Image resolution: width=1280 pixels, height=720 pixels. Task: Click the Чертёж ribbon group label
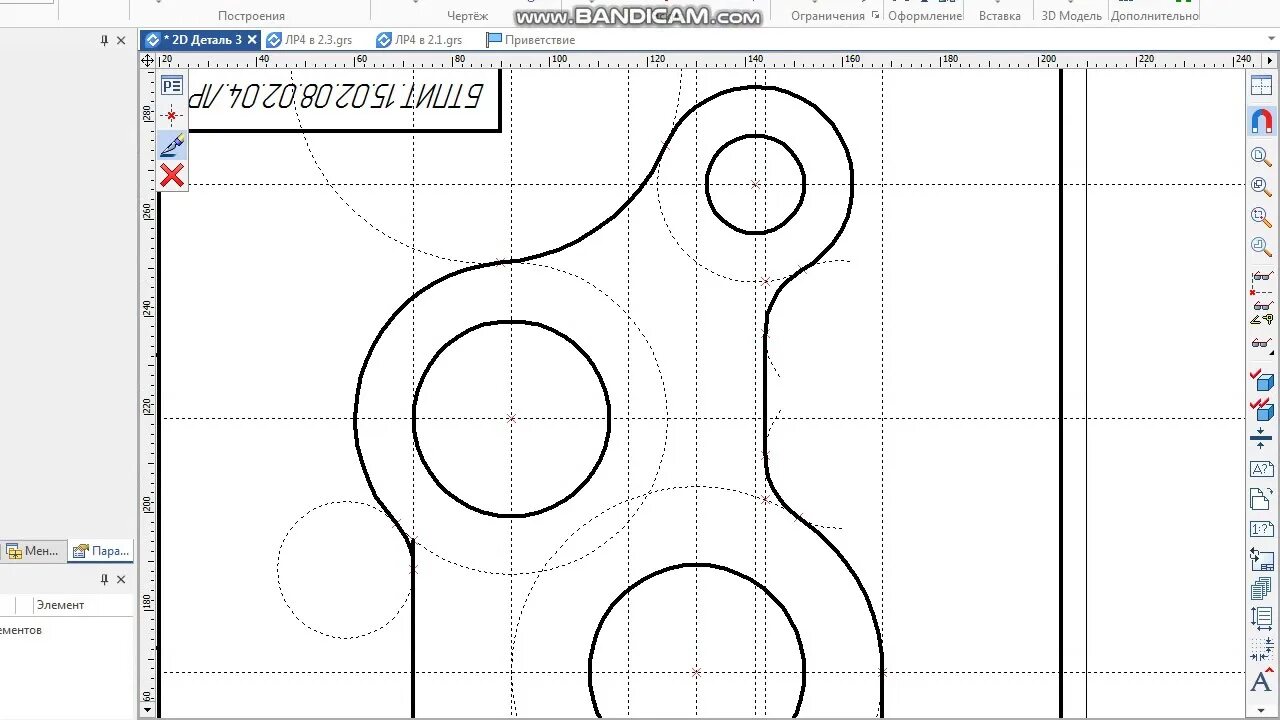point(467,16)
